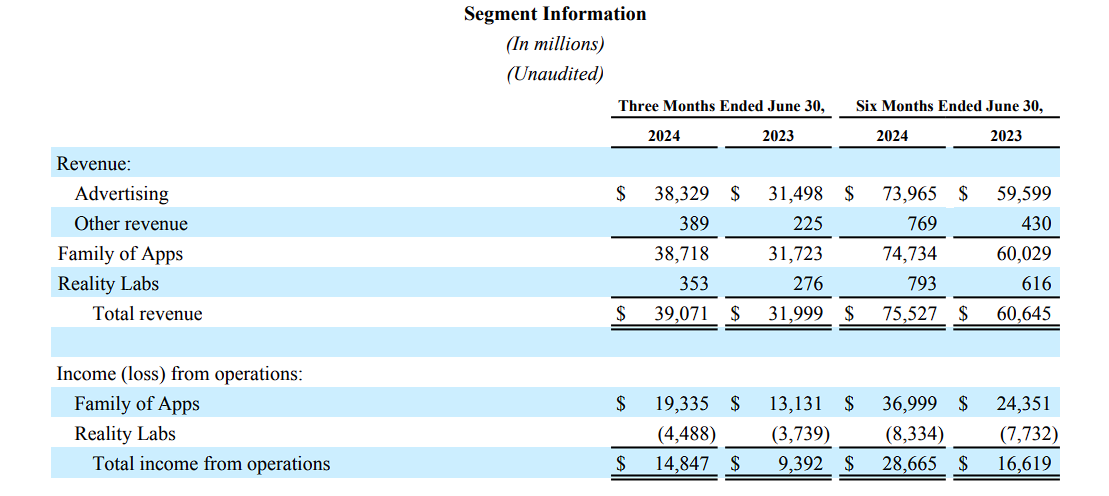Click total revenue 31,999

point(796,313)
